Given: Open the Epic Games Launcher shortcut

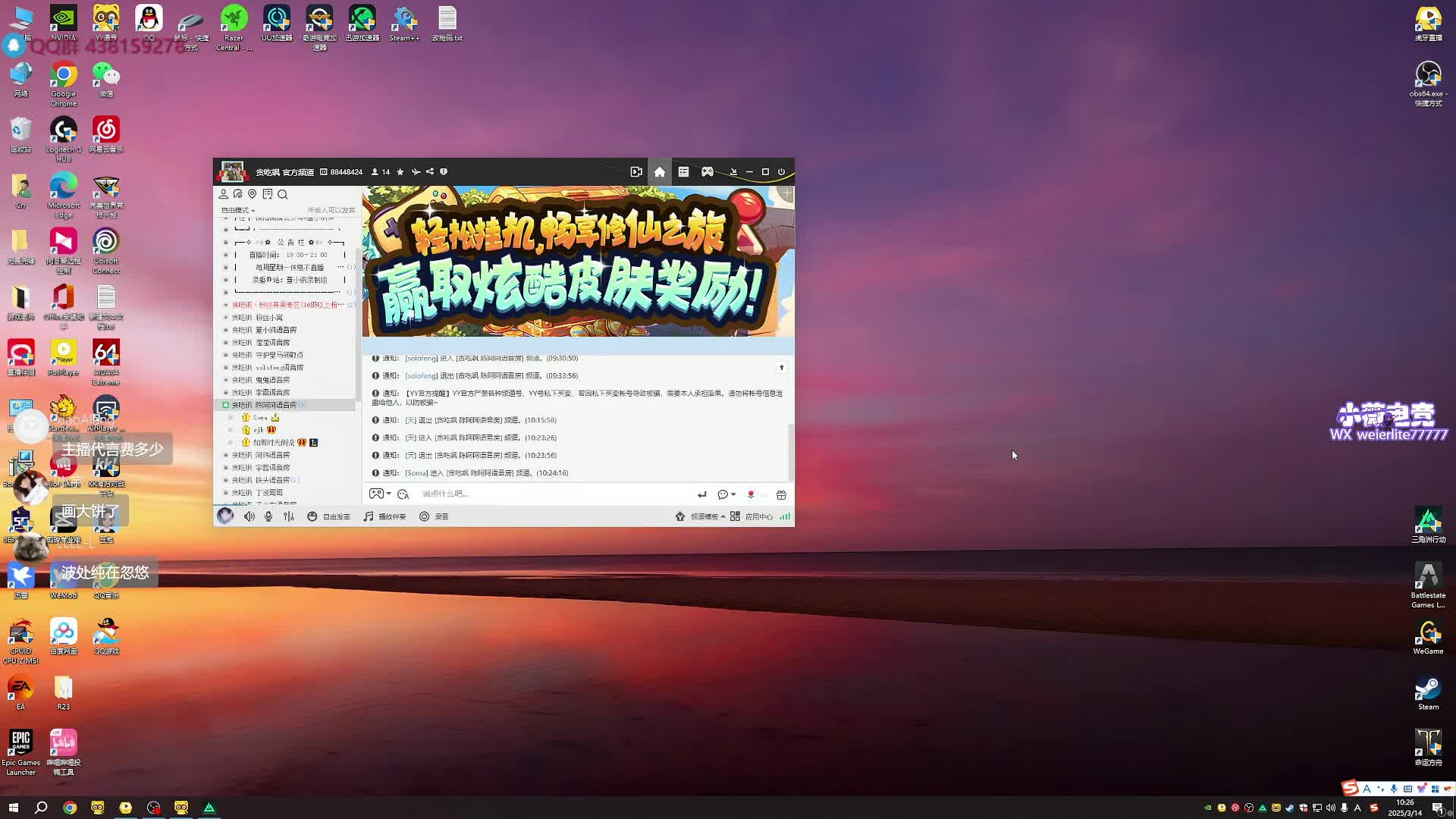Looking at the screenshot, I should point(21,752).
